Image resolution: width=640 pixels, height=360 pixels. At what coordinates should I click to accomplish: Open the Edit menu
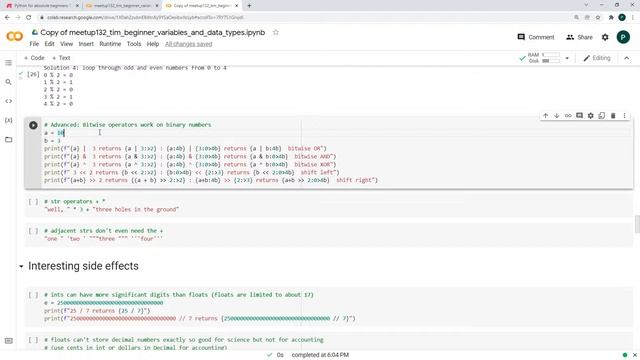(x=49, y=44)
